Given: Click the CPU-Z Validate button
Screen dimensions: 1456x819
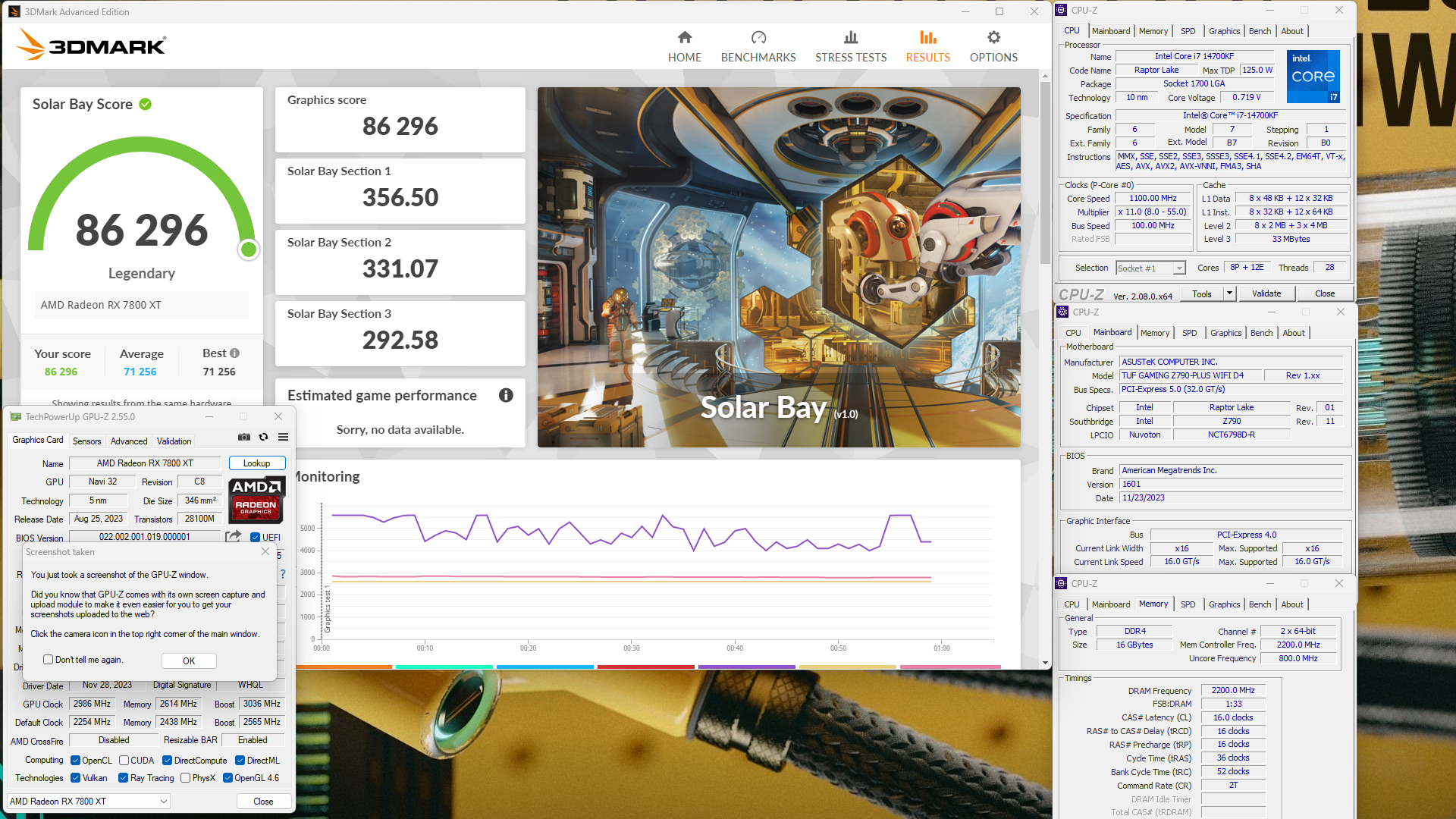Looking at the screenshot, I should point(1266,293).
